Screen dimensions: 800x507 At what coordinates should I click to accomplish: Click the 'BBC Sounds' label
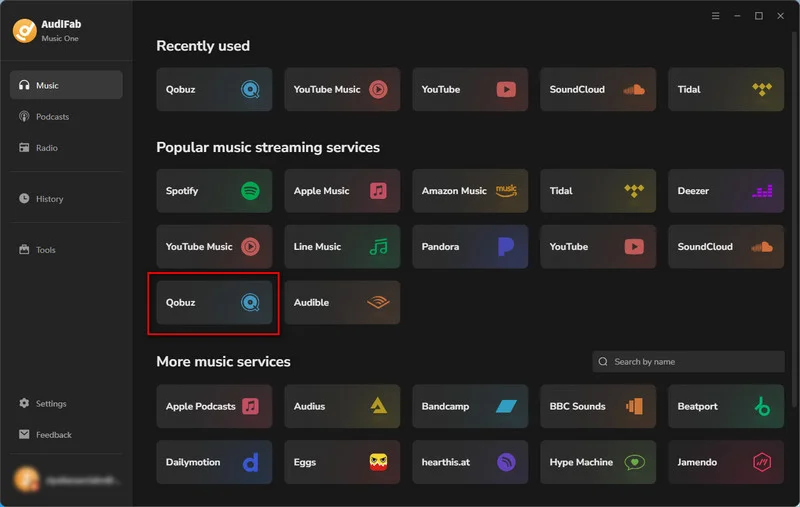(577, 406)
